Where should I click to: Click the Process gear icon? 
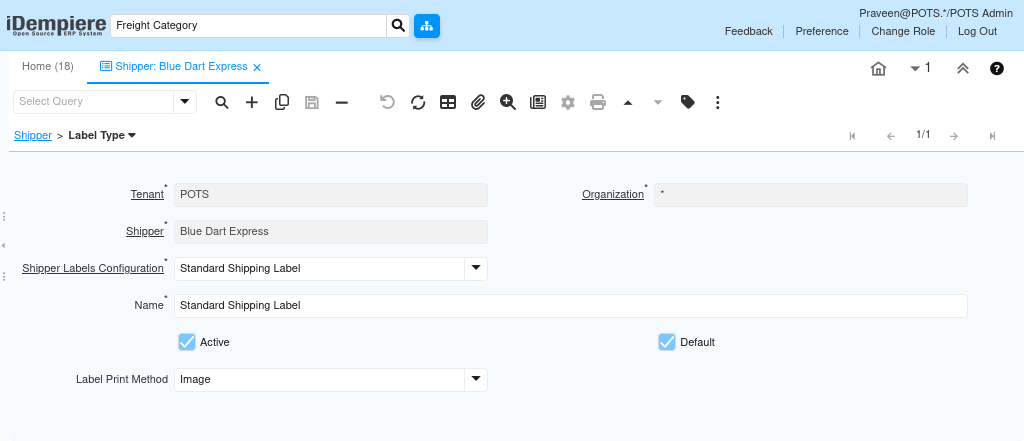[568, 103]
